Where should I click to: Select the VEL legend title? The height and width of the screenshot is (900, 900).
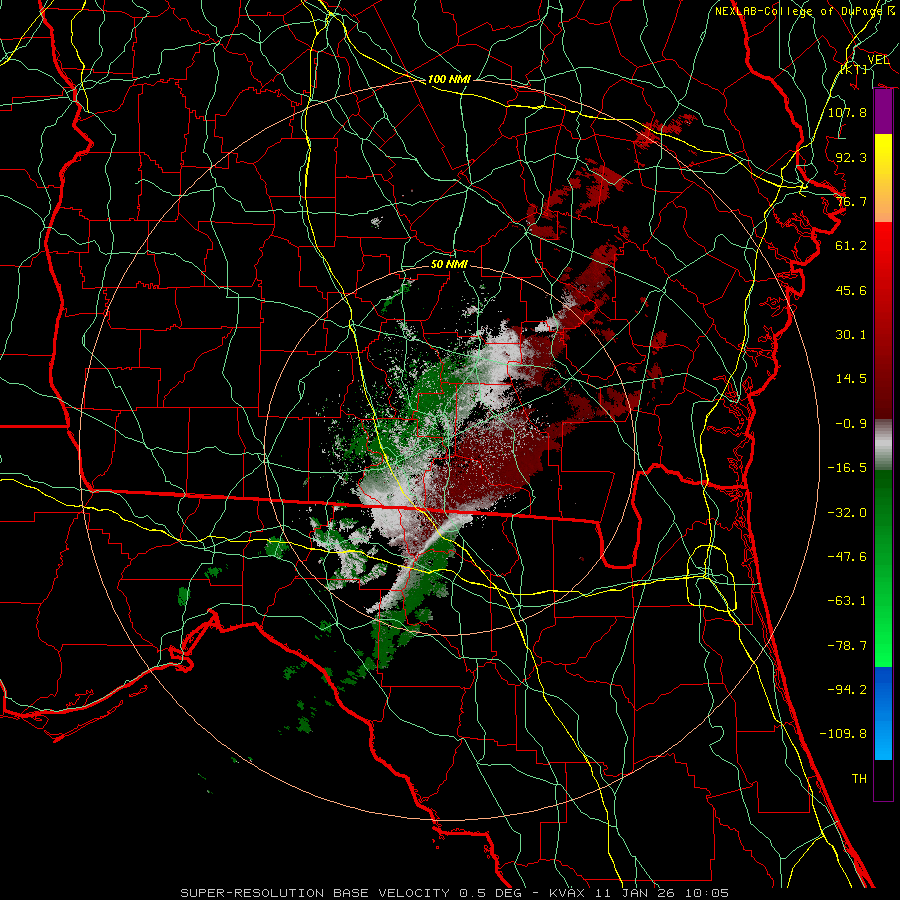(878, 59)
